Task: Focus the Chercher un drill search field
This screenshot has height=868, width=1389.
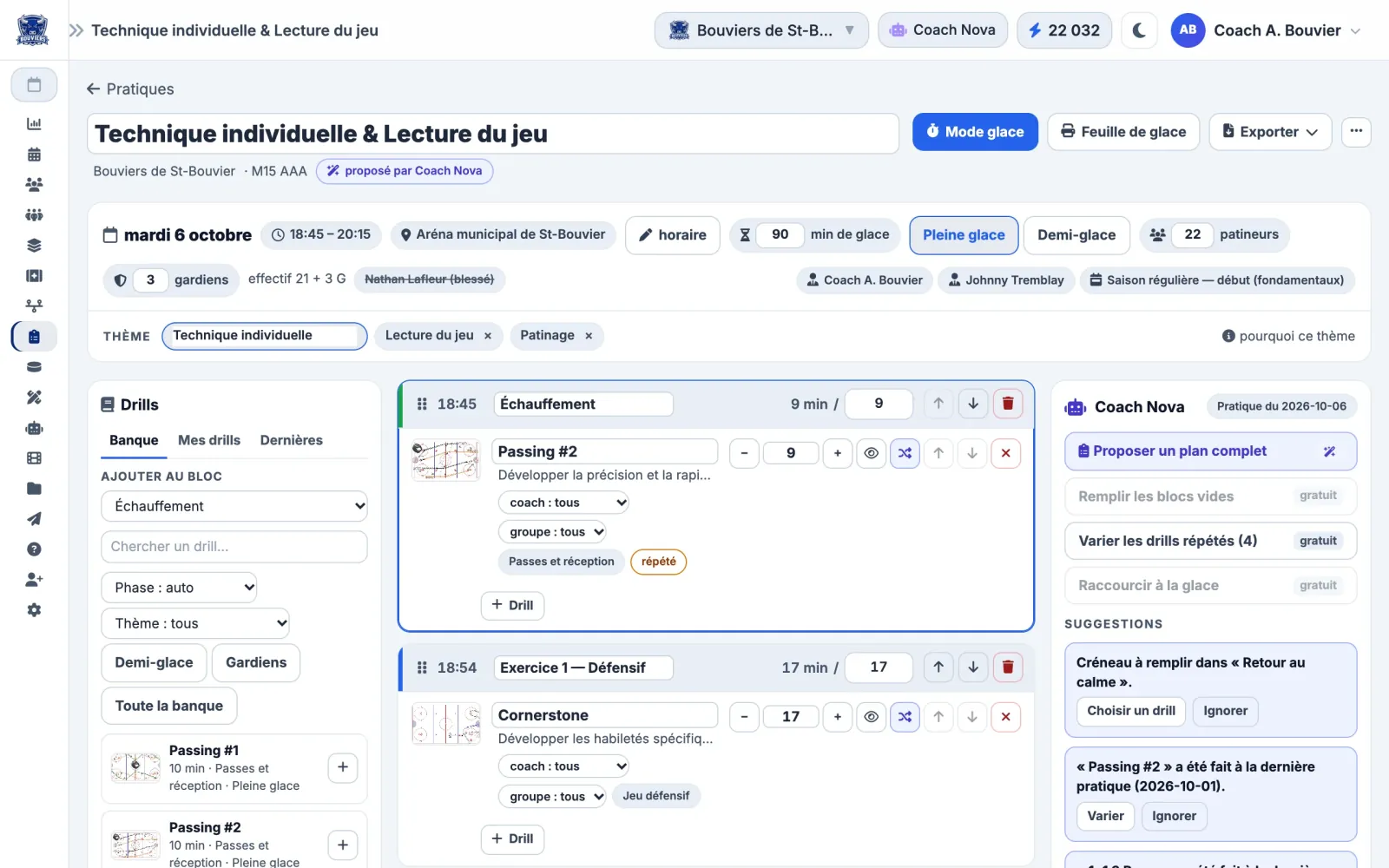Action: pos(234,547)
